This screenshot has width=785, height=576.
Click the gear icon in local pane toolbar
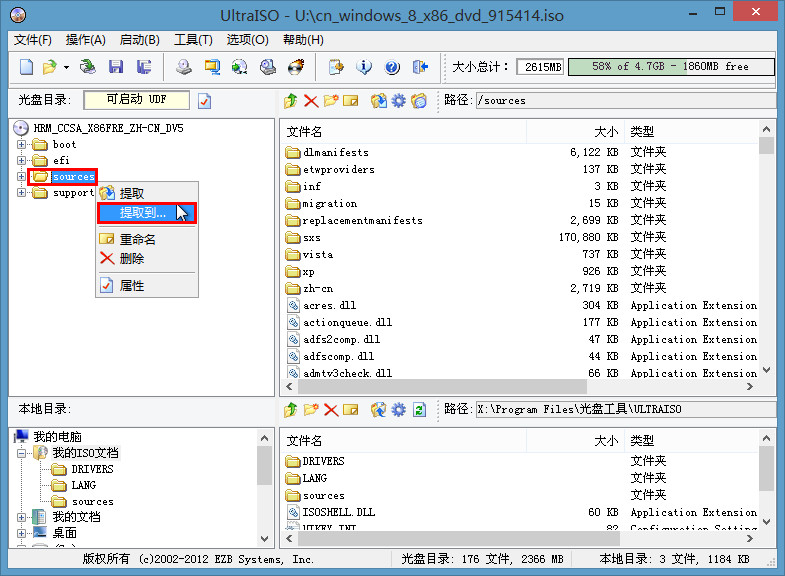[x=399, y=410]
